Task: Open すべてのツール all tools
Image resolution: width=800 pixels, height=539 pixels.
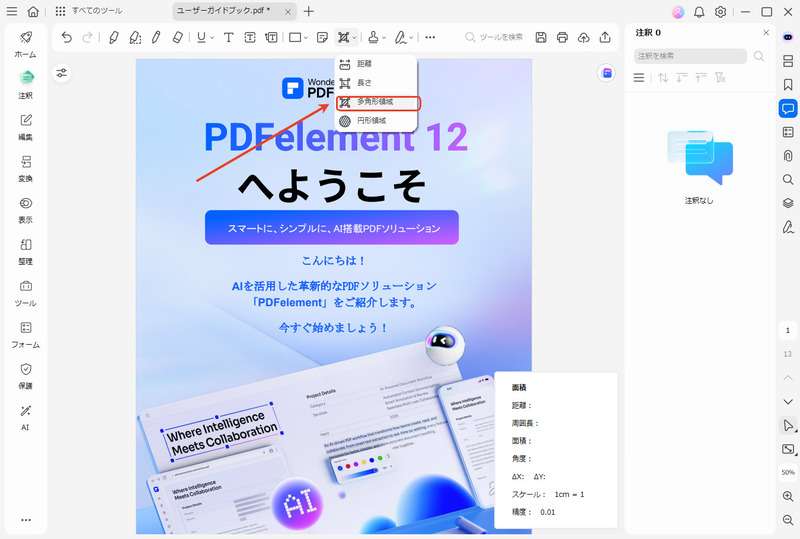Action: coord(89,11)
